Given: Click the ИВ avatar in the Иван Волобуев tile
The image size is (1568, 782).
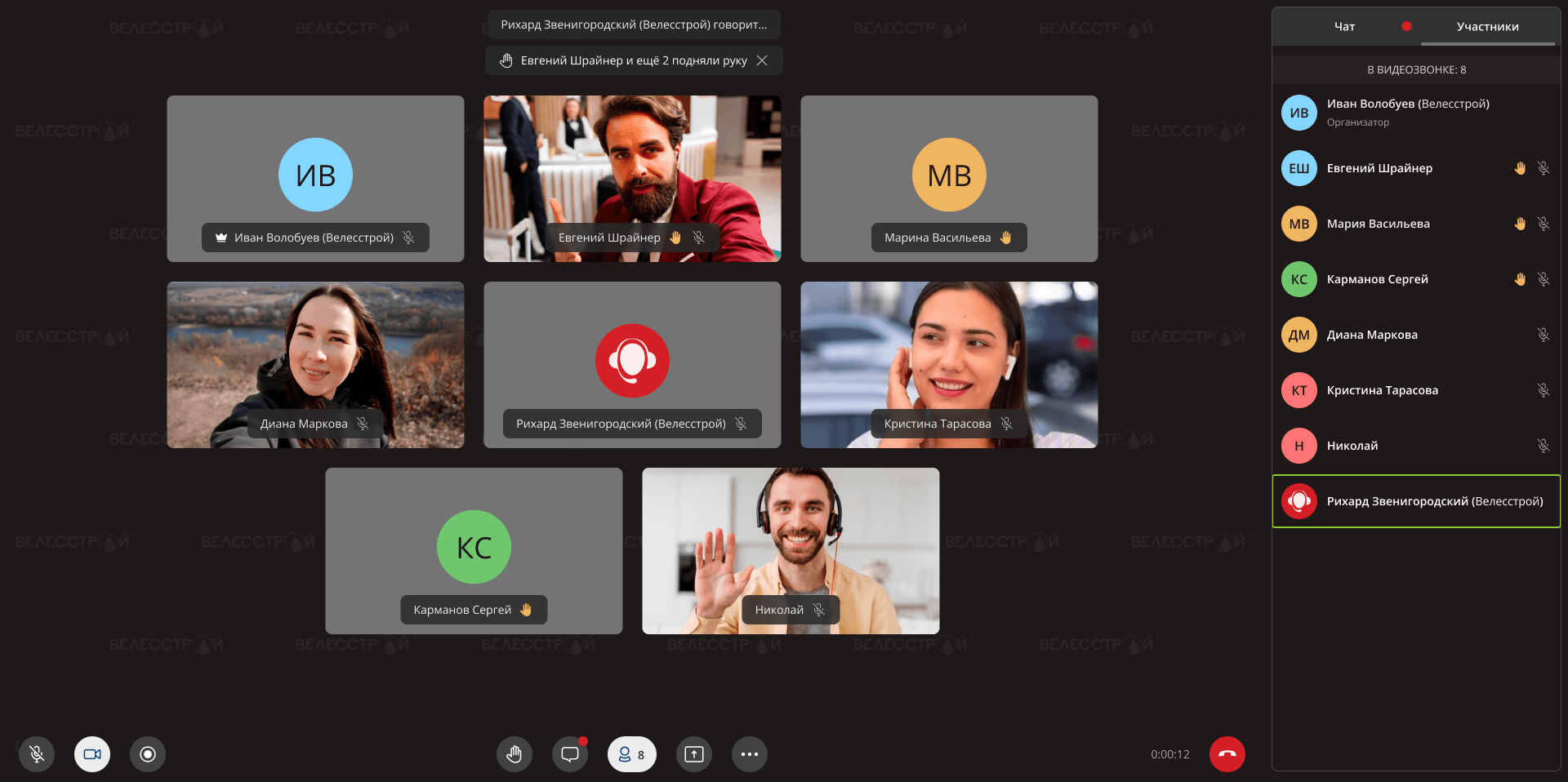Looking at the screenshot, I should [315, 175].
